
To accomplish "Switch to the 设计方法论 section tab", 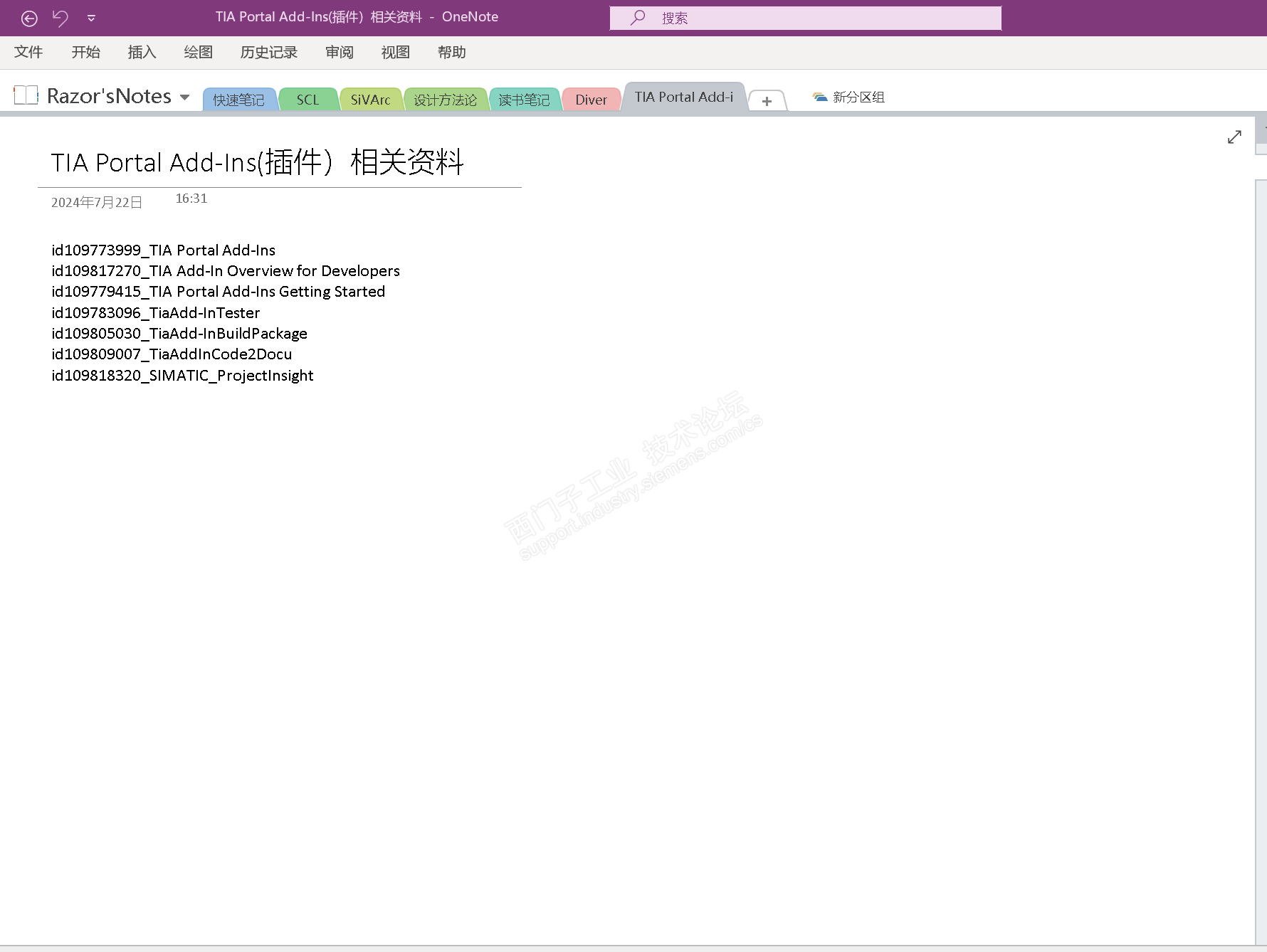I will [445, 100].
